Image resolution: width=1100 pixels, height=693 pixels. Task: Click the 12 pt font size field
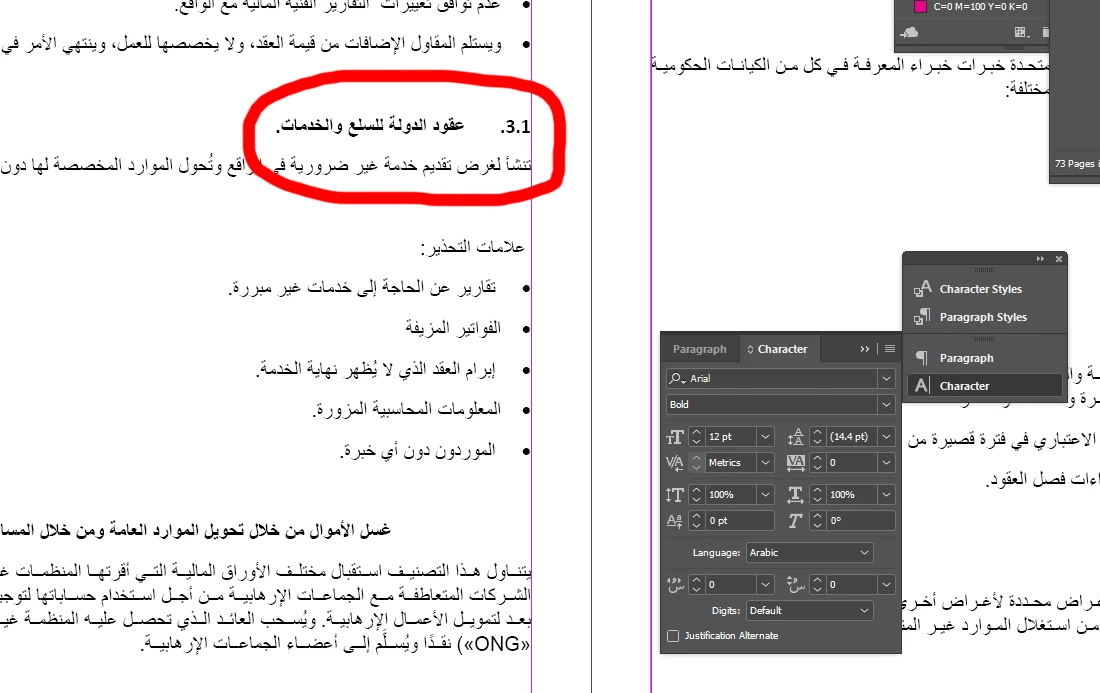730,437
